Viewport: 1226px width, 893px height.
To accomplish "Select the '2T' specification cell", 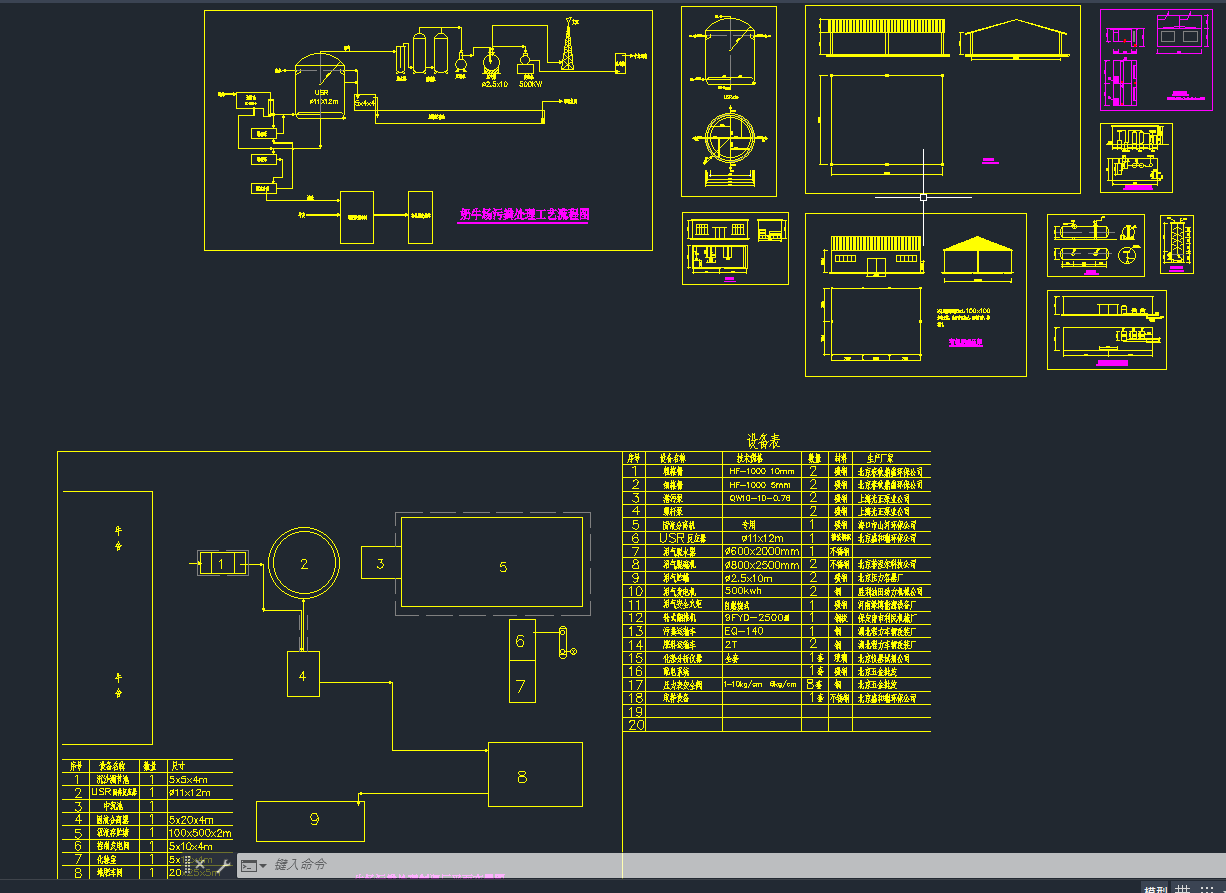I will 731,644.
